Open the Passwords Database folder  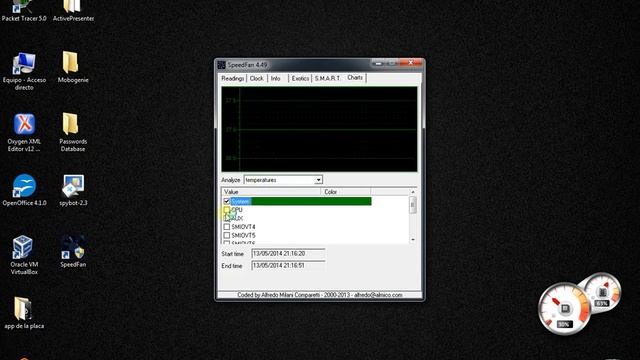coord(73,133)
